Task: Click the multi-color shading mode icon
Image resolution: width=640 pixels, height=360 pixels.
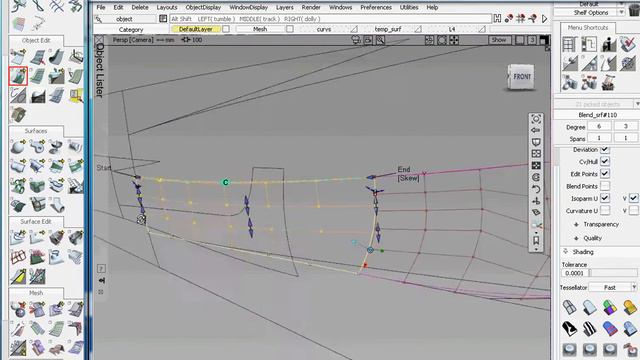Action: coord(609,307)
